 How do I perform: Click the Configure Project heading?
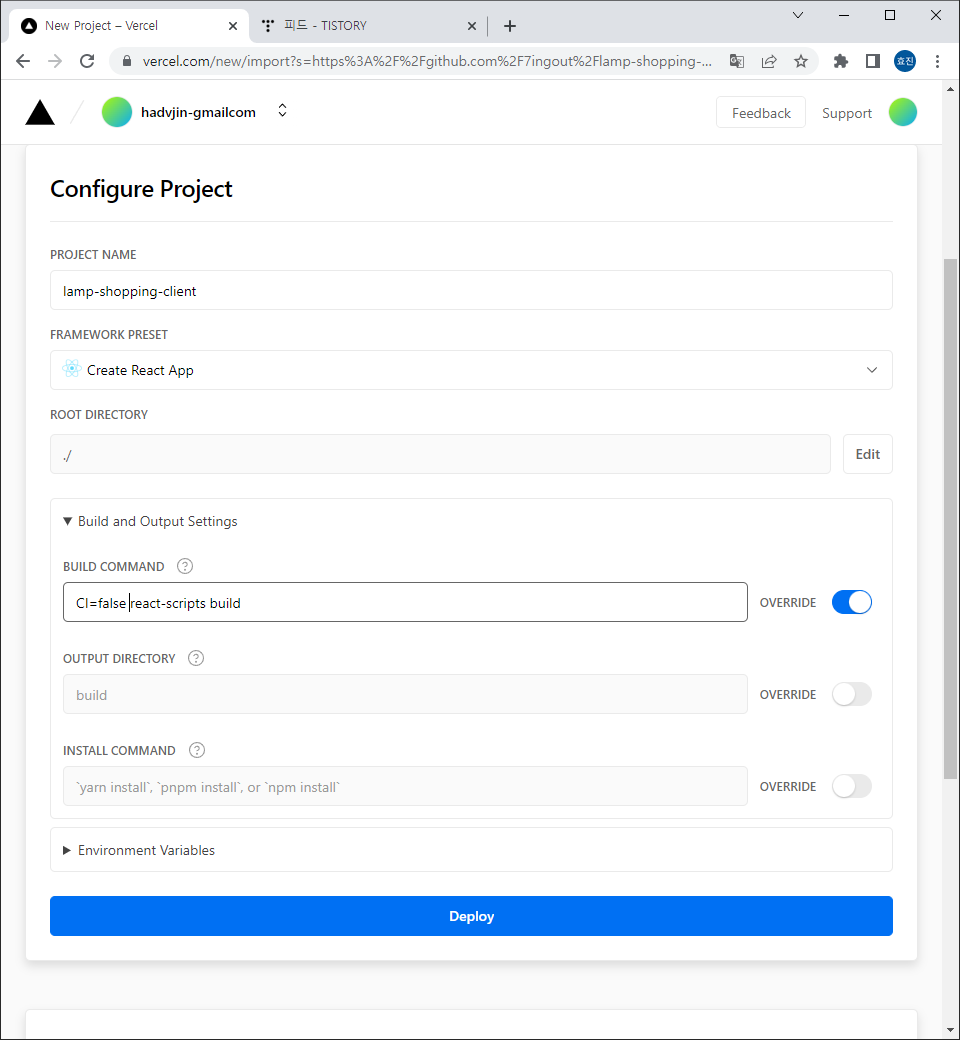[141, 189]
